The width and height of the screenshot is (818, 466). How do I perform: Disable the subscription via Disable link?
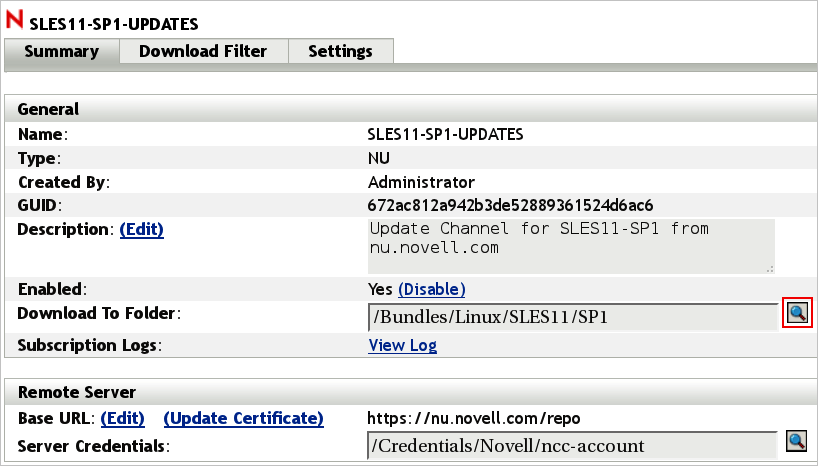pyautogui.click(x=432, y=289)
